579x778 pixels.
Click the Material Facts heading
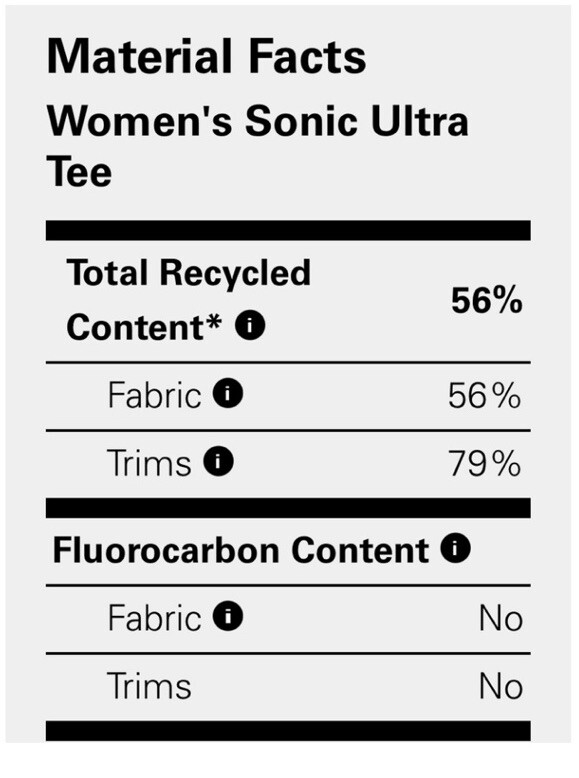click(206, 57)
